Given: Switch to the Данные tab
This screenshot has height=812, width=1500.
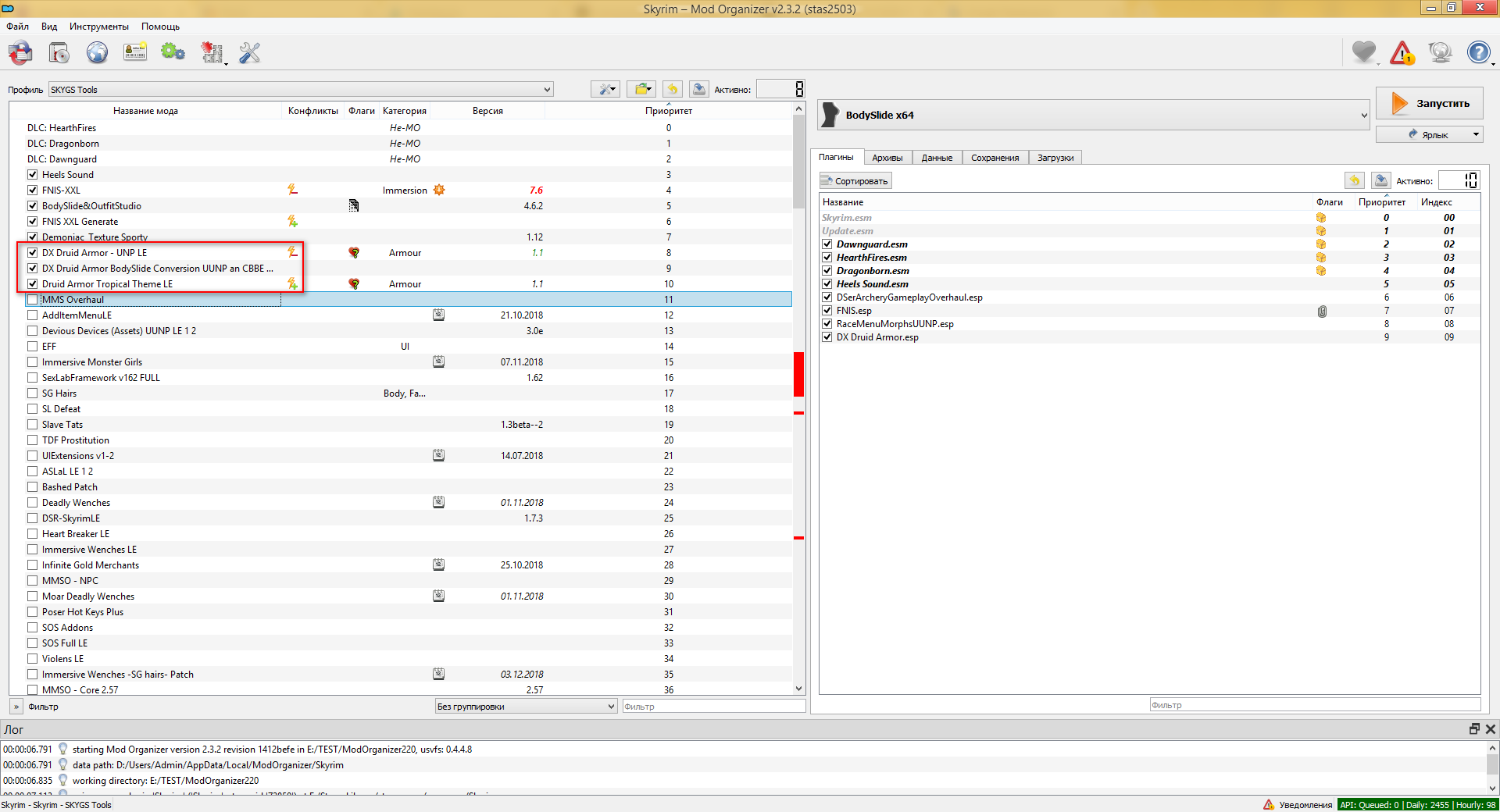Looking at the screenshot, I should (x=937, y=158).
